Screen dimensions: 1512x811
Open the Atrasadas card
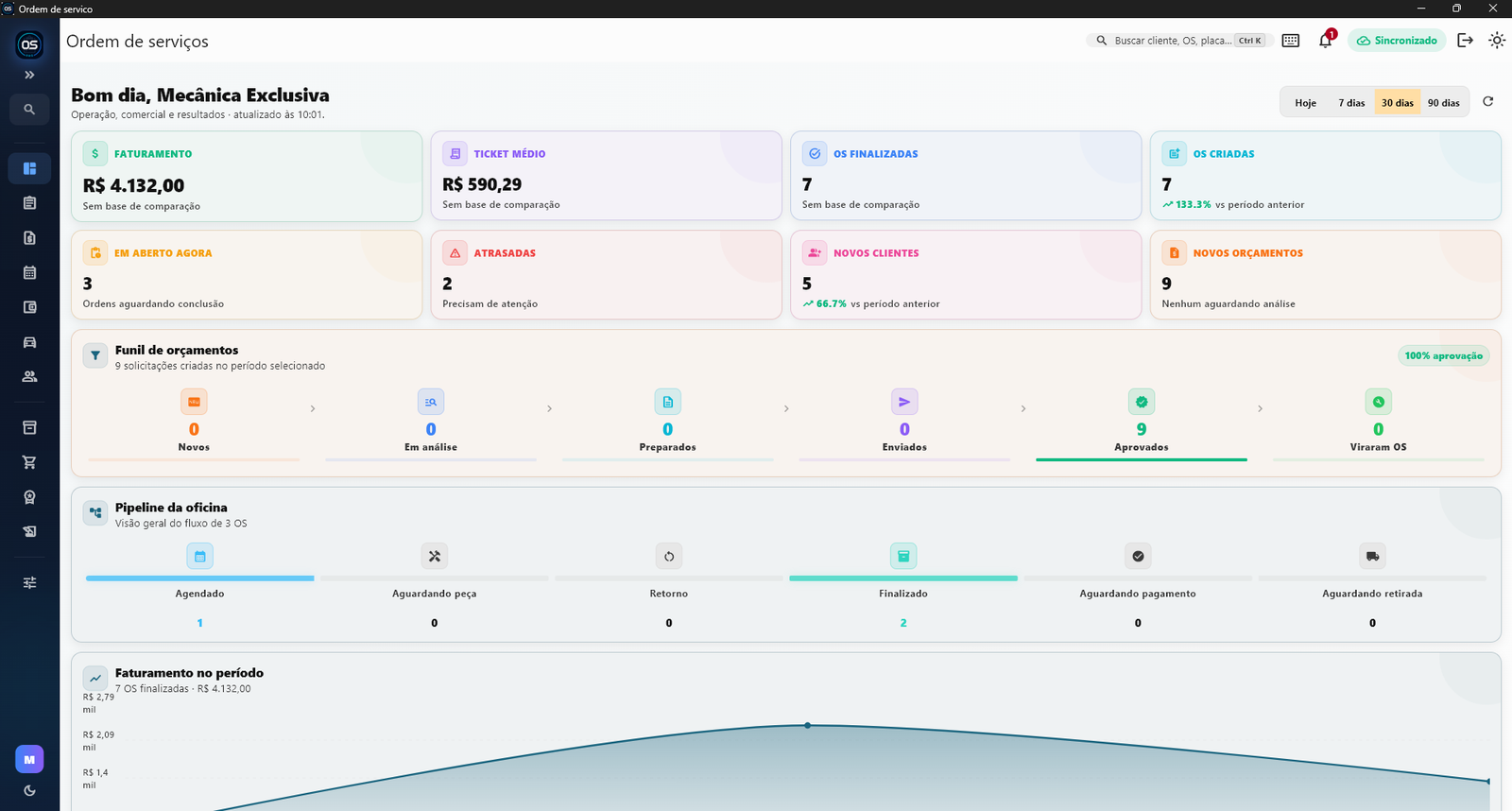[x=607, y=275]
